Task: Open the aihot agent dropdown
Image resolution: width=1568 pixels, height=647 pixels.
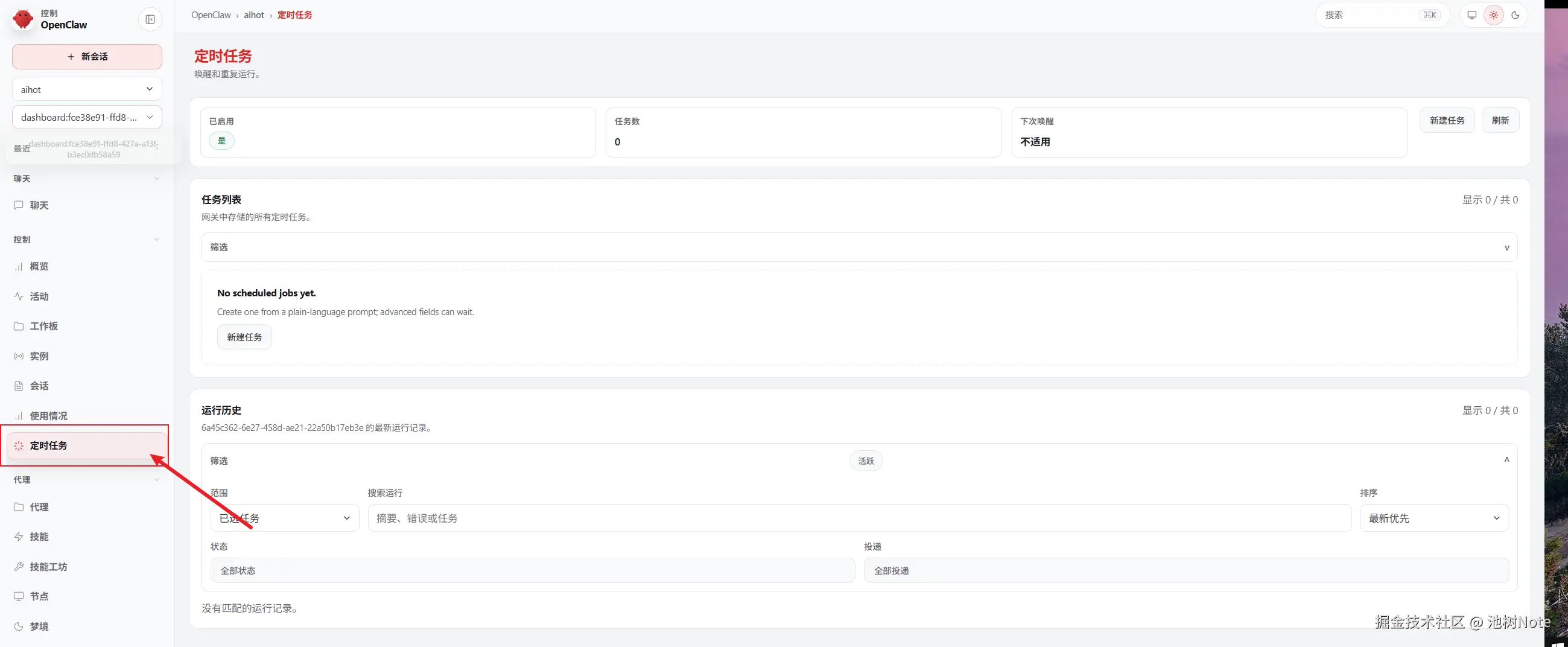Action: 87,89
